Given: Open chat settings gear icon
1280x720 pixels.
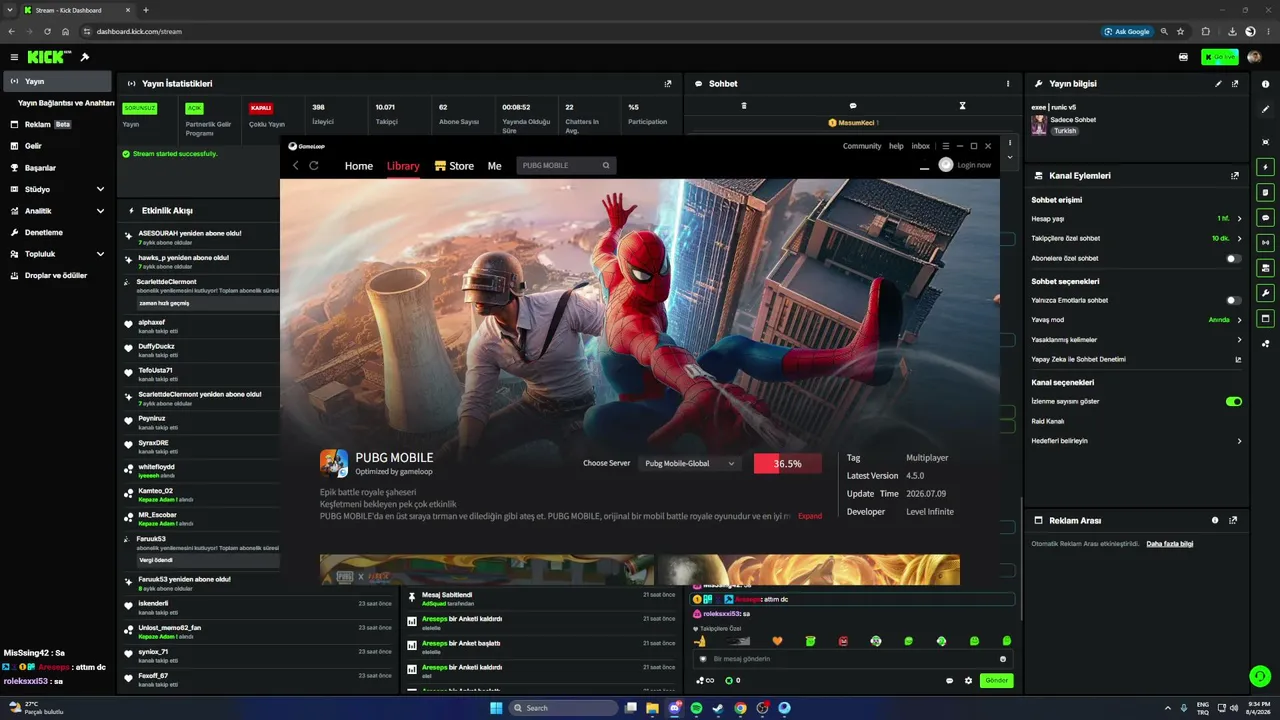Looking at the screenshot, I should click(x=968, y=681).
